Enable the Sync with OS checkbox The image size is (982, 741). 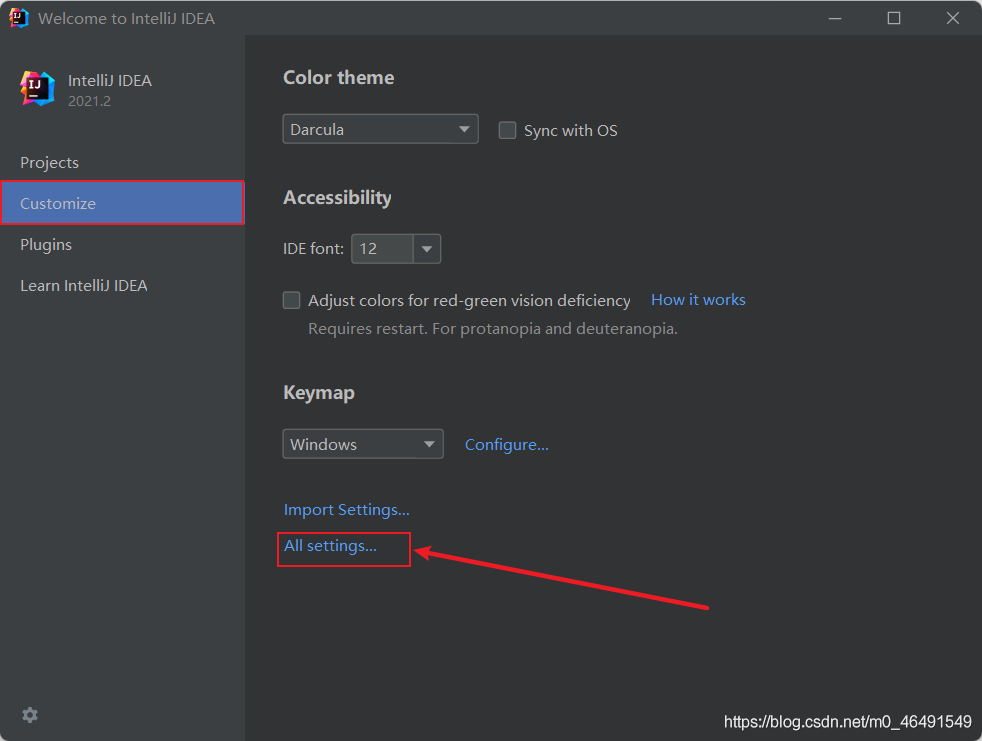pyautogui.click(x=507, y=130)
